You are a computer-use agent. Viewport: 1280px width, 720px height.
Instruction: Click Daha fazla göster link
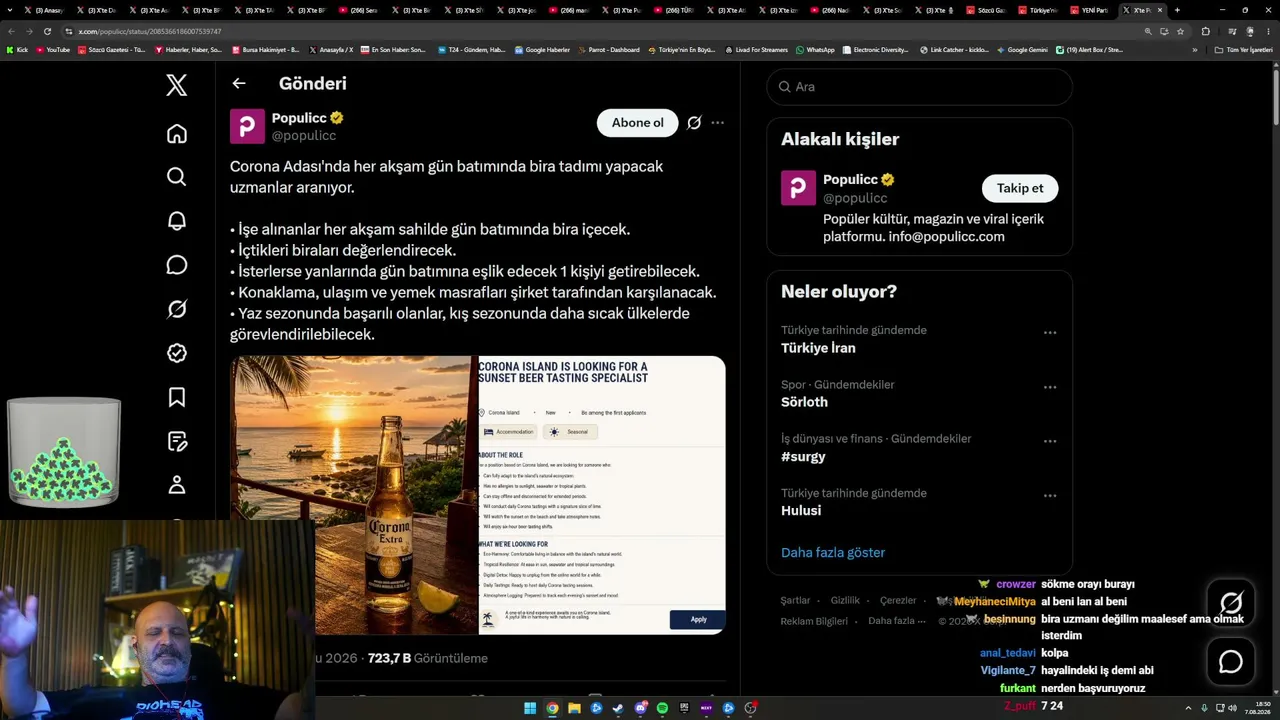tap(833, 552)
